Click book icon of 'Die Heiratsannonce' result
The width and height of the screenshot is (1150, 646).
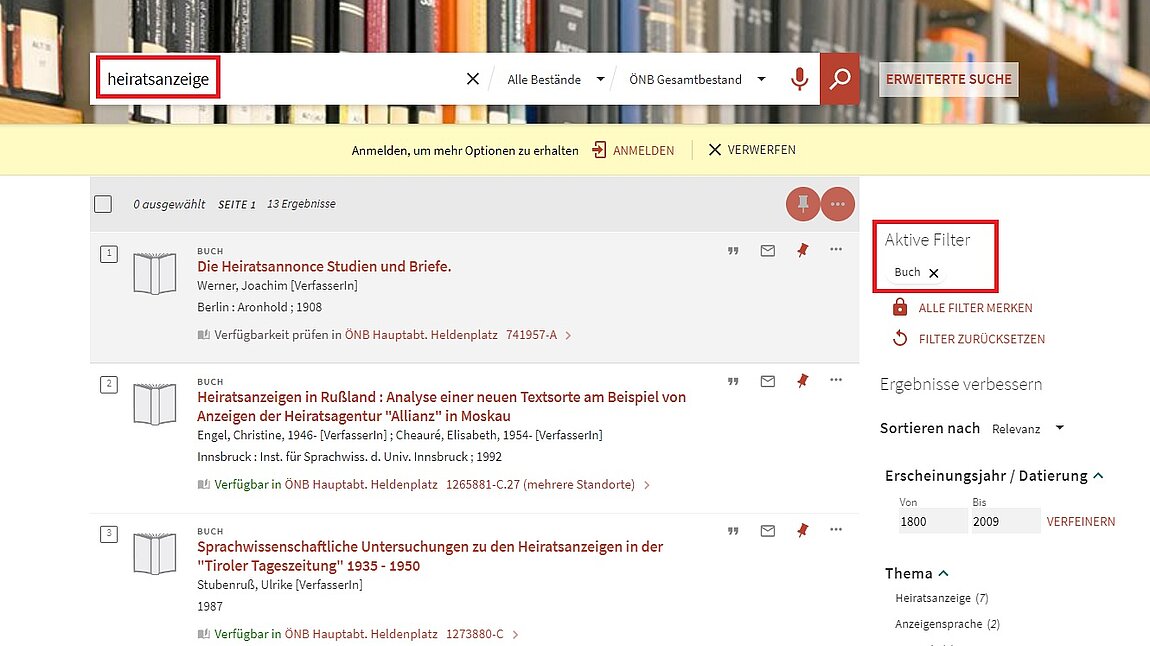pos(155,274)
